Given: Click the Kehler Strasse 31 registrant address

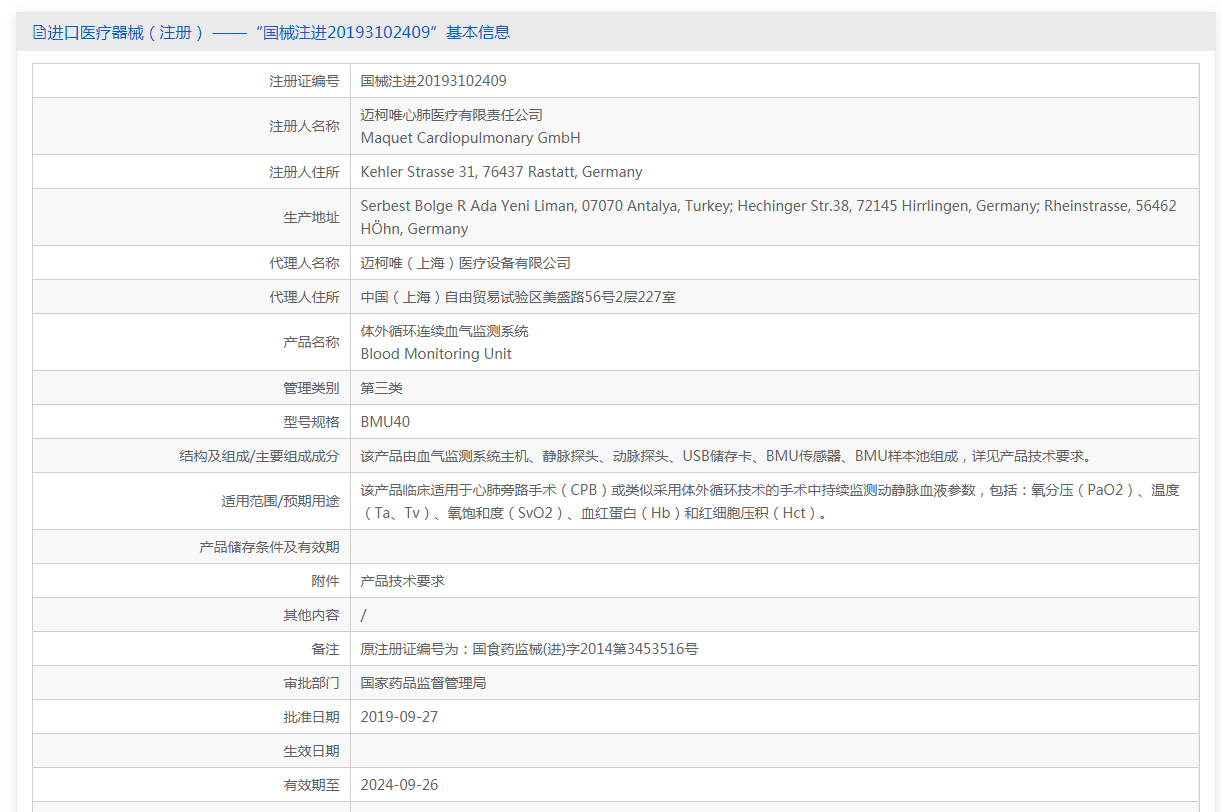Looking at the screenshot, I should (x=501, y=172).
